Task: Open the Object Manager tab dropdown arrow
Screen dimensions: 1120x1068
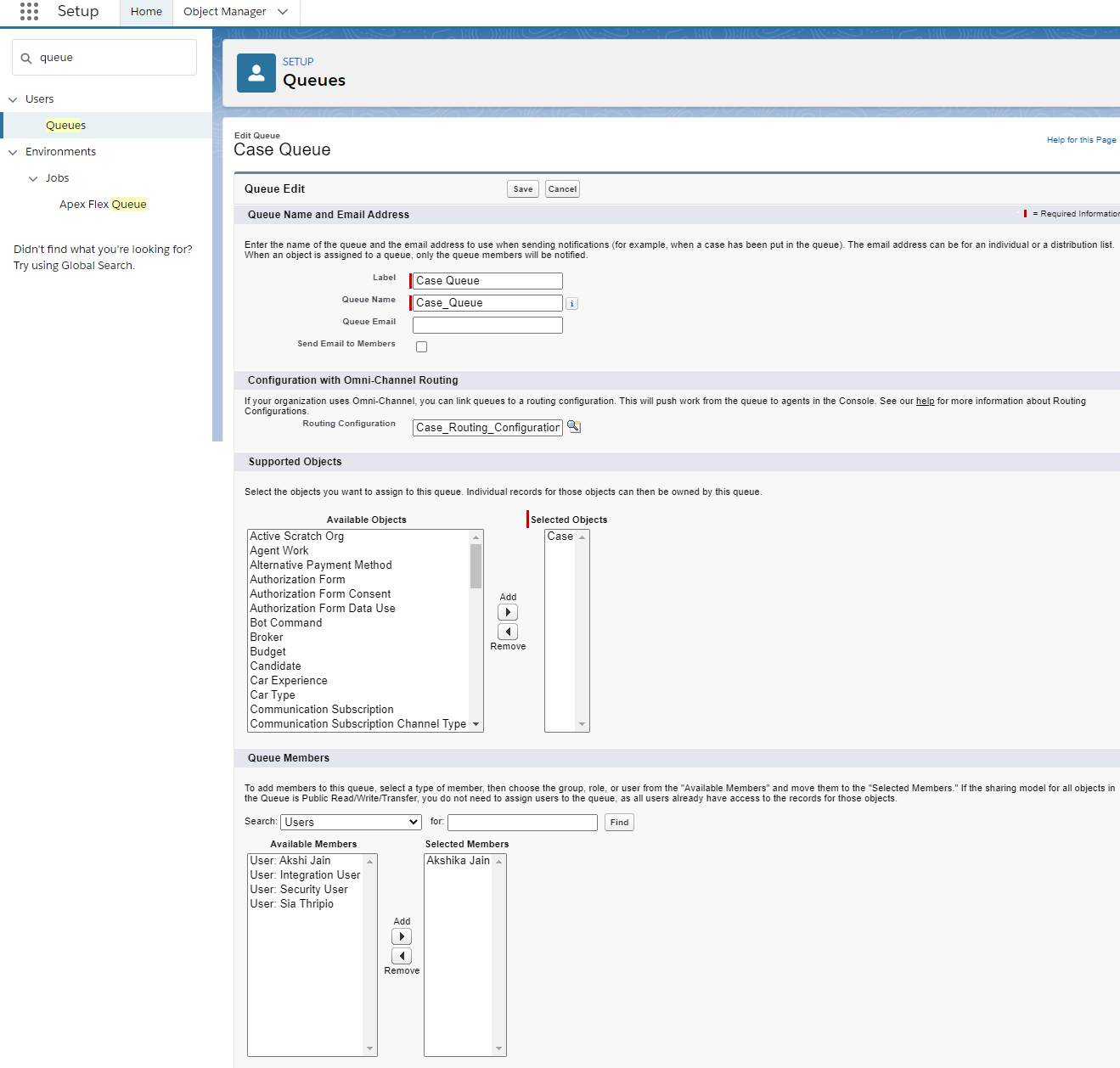Action: (283, 12)
